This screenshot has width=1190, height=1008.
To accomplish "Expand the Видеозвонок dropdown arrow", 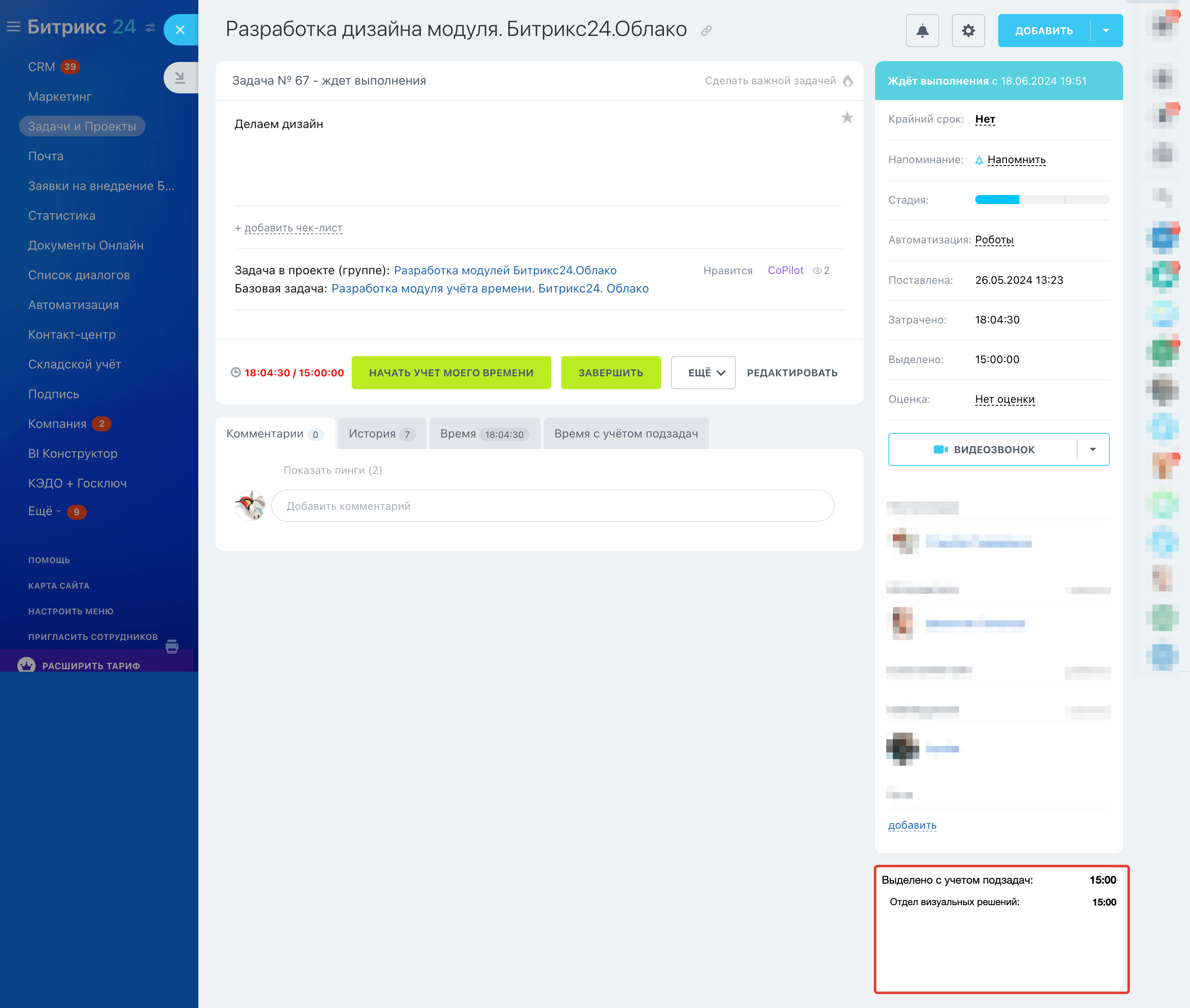I will click(x=1093, y=449).
